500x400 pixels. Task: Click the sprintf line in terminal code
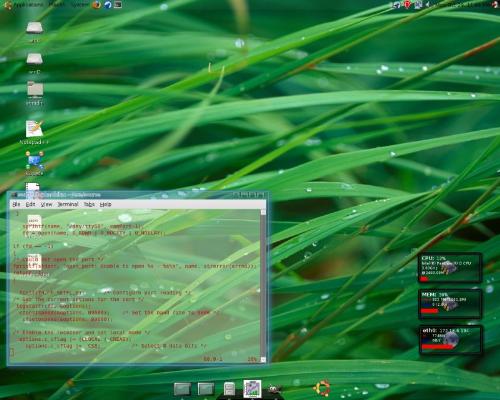[83, 226]
